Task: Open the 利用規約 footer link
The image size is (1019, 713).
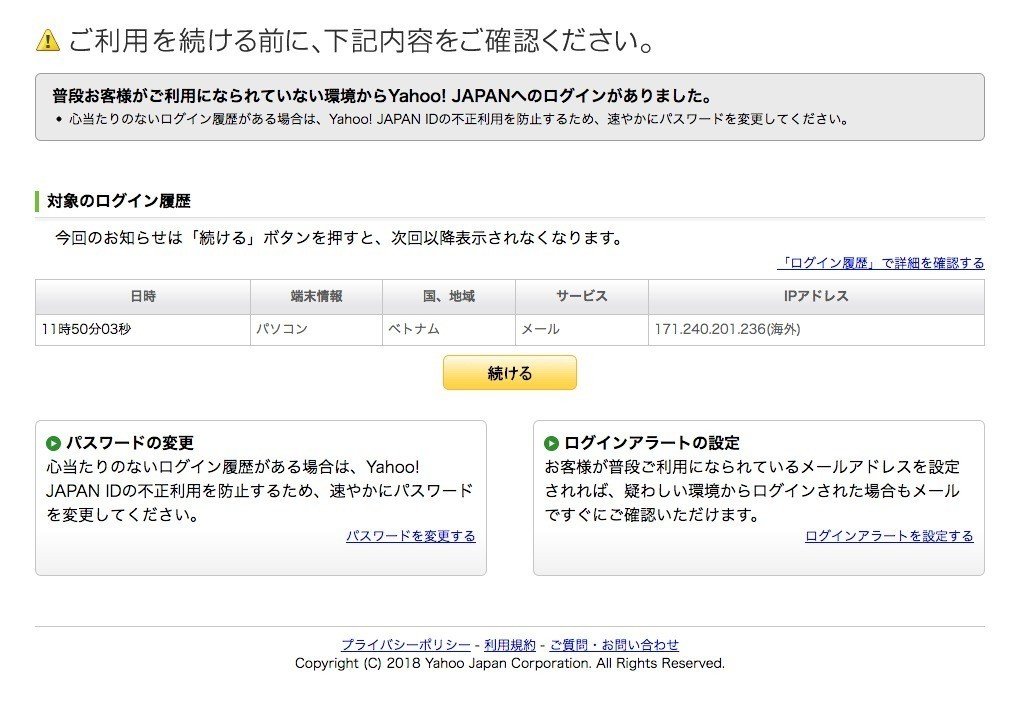Action: point(507,645)
